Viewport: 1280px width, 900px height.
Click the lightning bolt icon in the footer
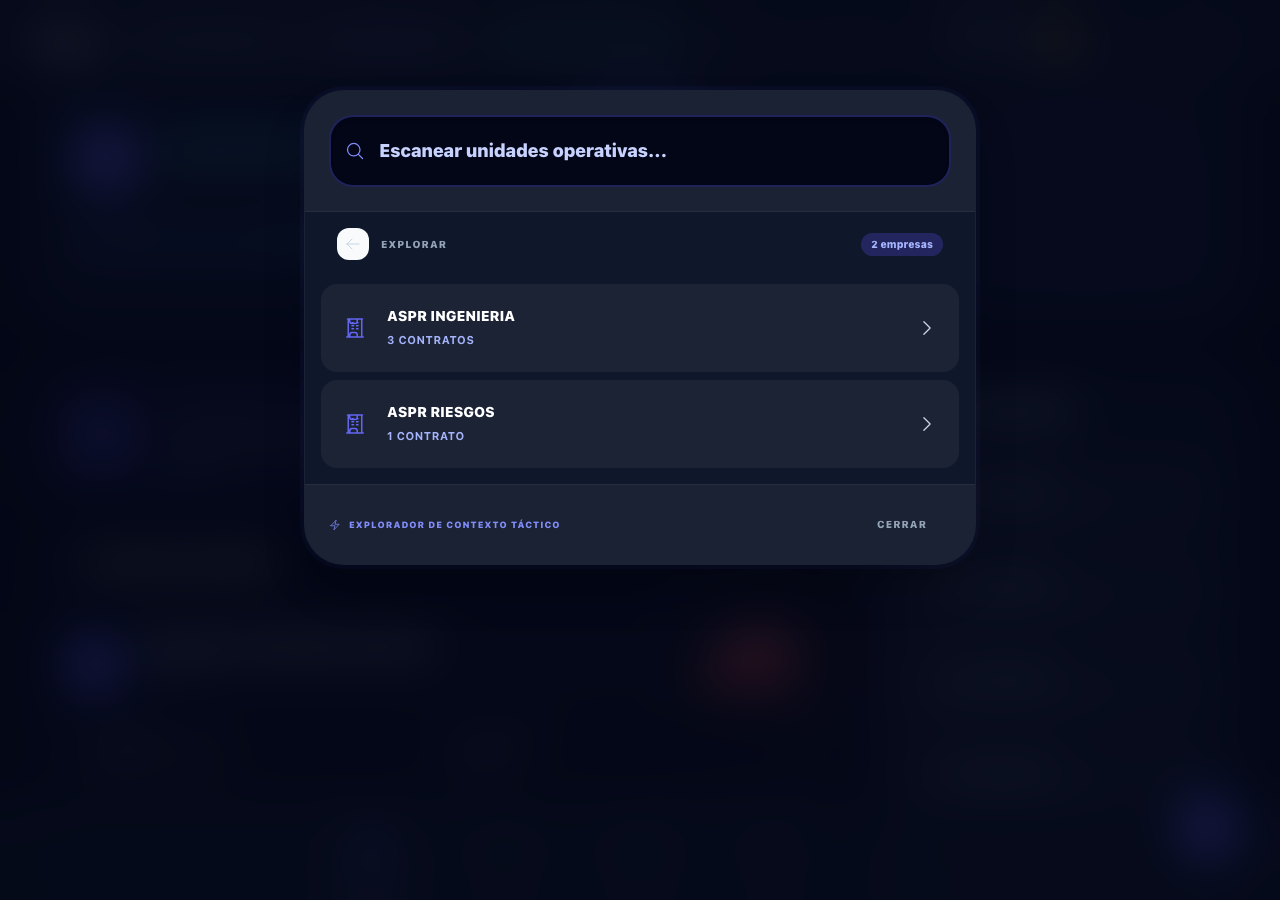(x=335, y=524)
